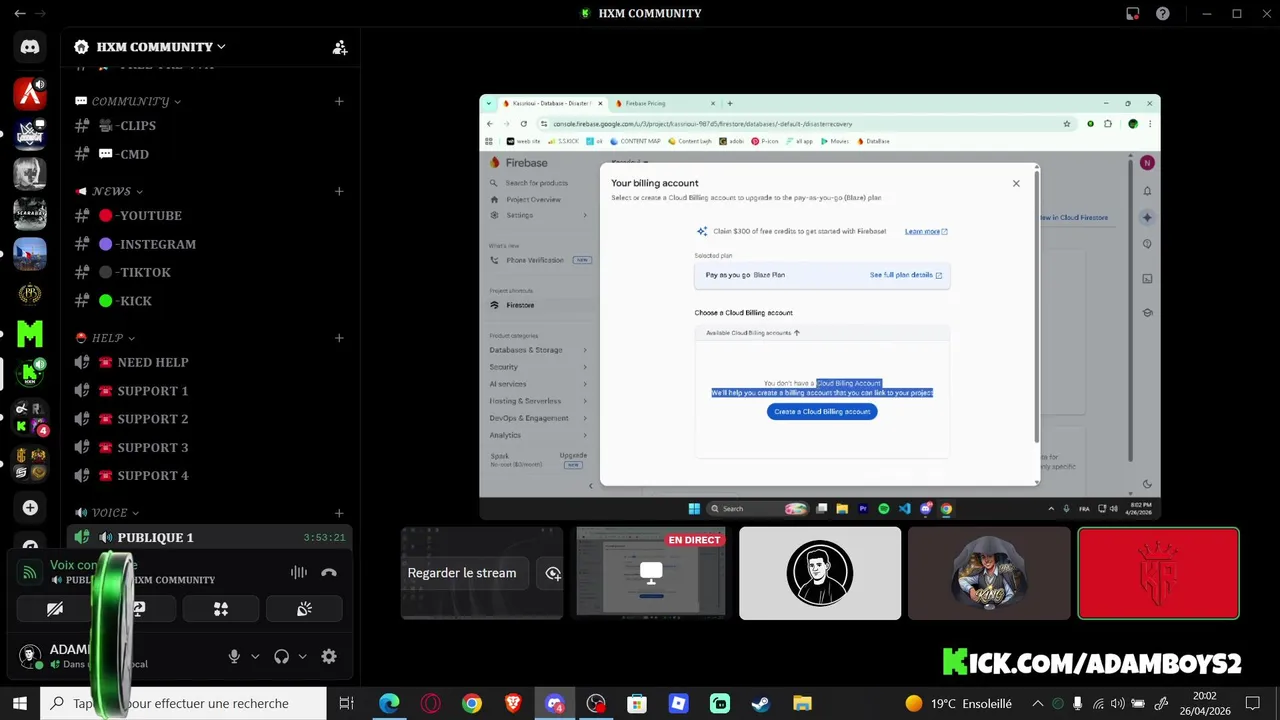Screen dimensions: 1280x720
Task: Toggle noise suppression waveform button
Action: tap(298, 573)
